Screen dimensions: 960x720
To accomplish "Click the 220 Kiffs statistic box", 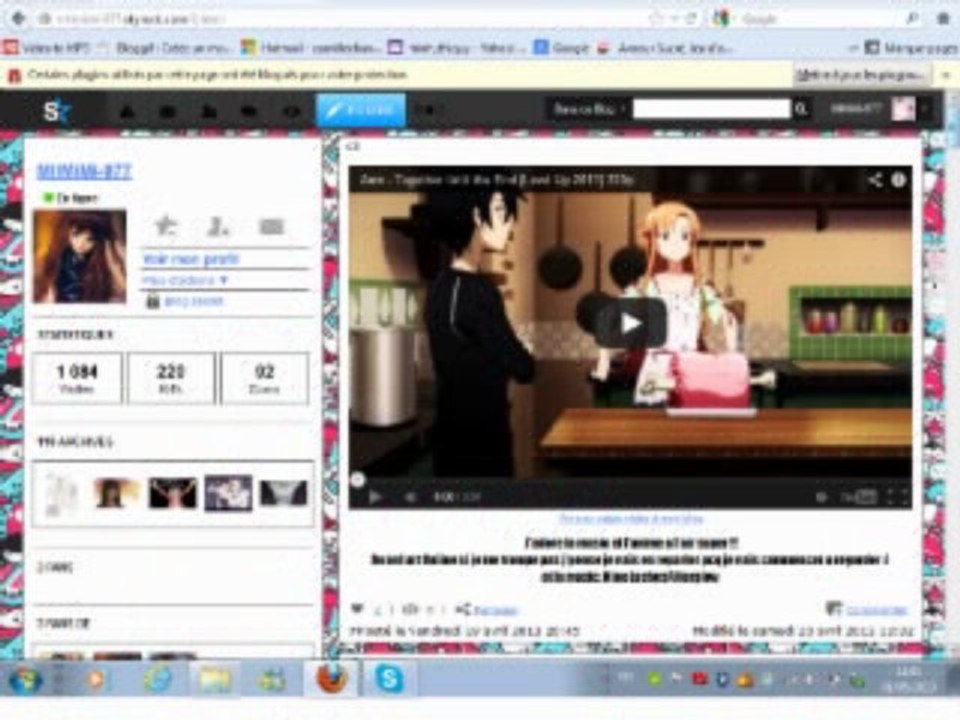I will tap(171, 378).
